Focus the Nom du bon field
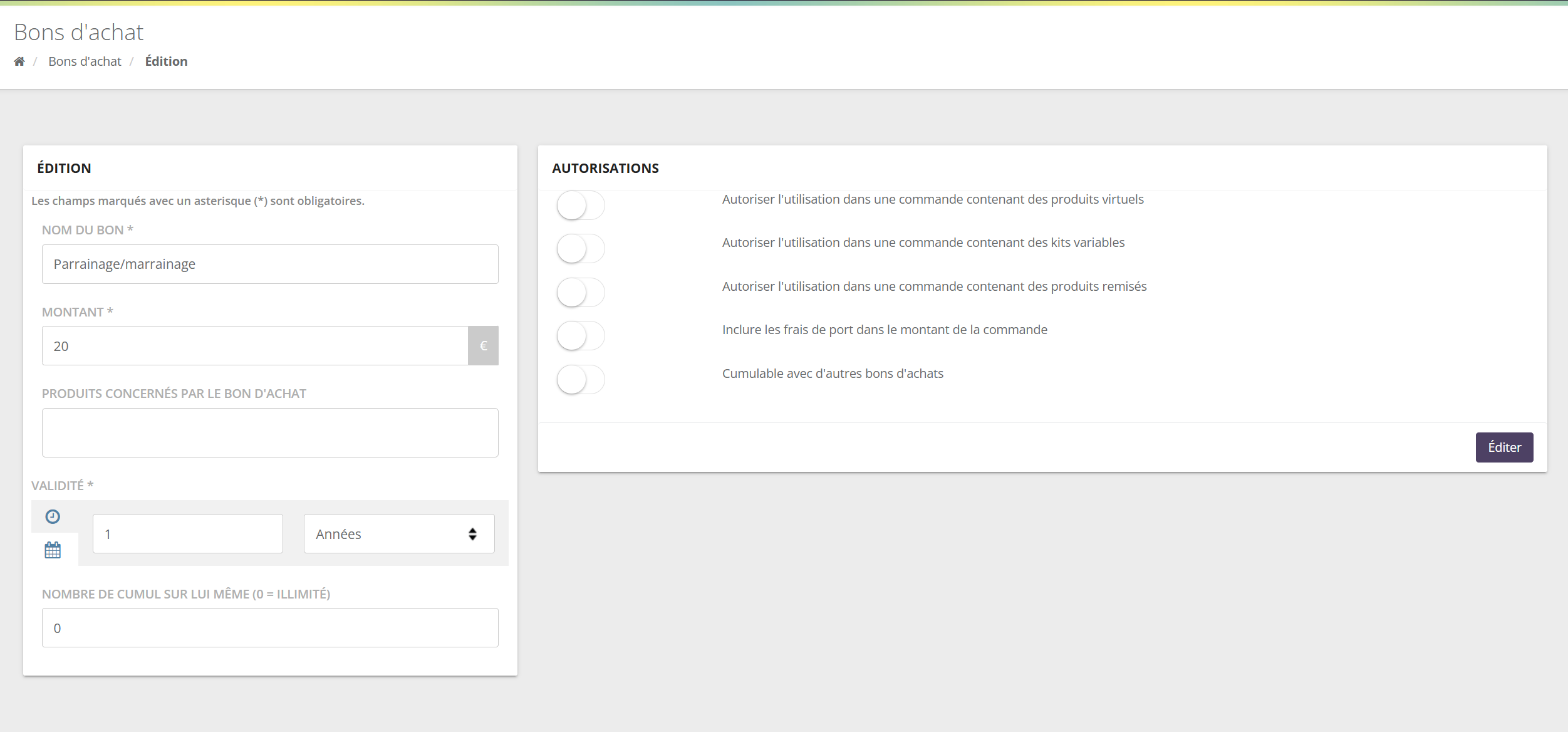The height and width of the screenshot is (732, 1568). (x=270, y=264)
